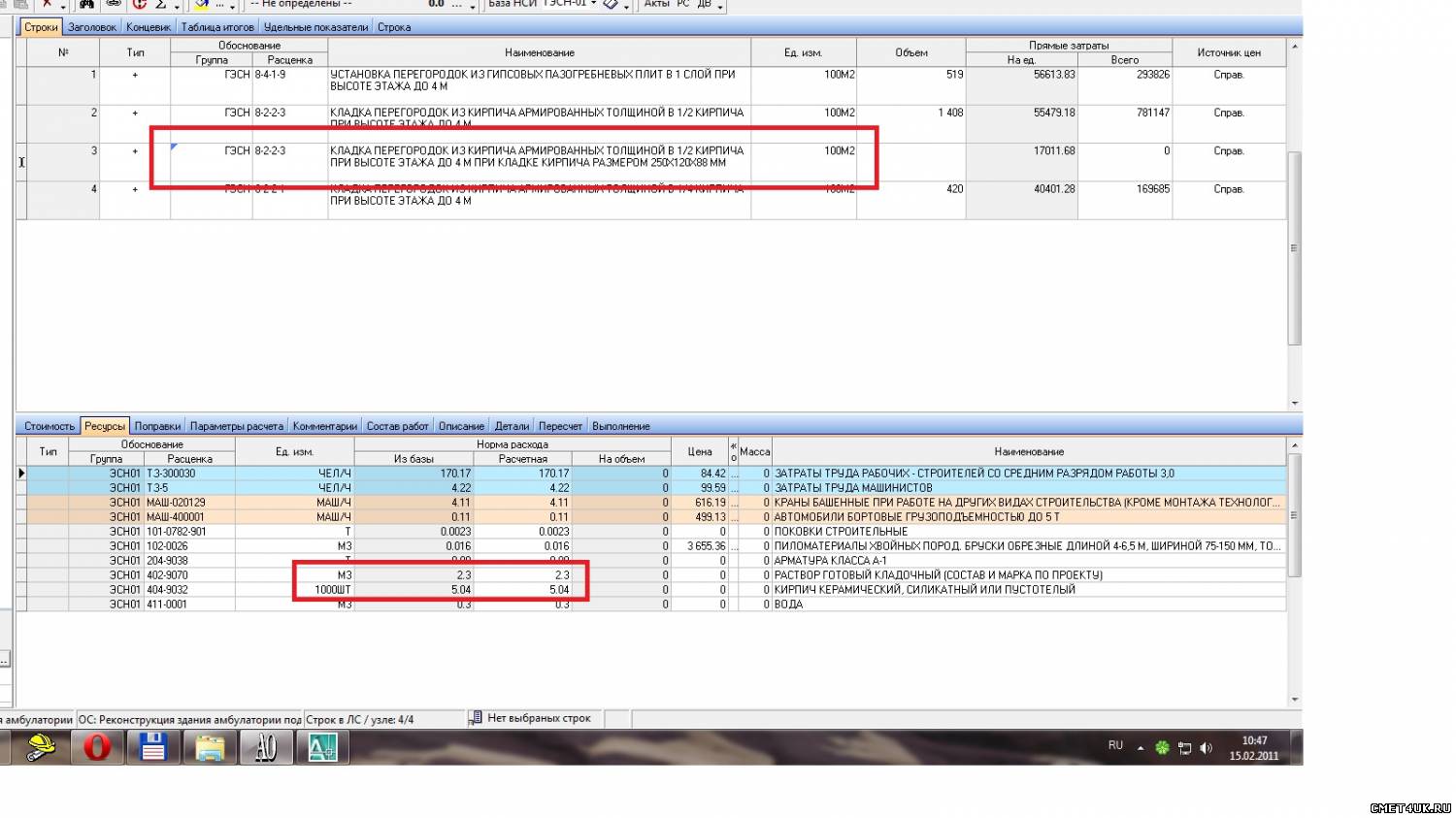Viewport: 1456px width, 818px height.
Task: Open Windows Explorer from the taskbar
Action: tap(210, 748)
